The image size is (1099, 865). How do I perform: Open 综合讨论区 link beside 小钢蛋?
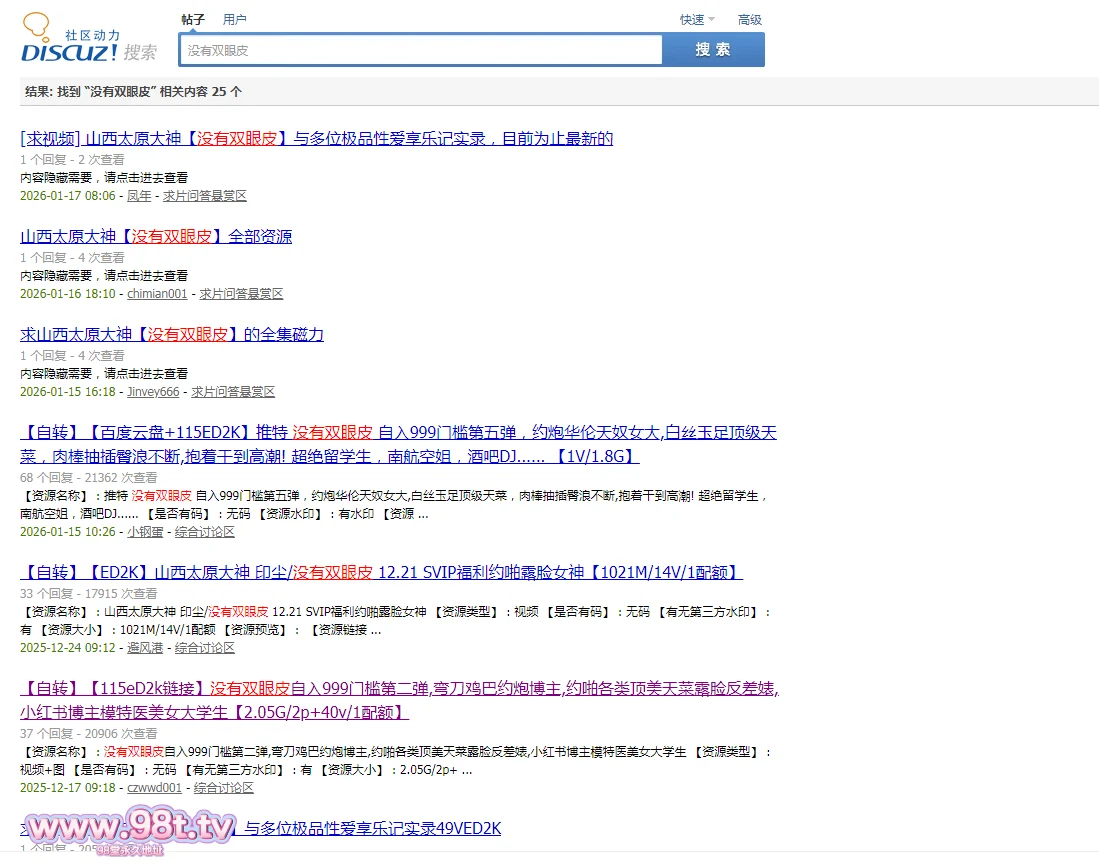(x=205, y=531)
